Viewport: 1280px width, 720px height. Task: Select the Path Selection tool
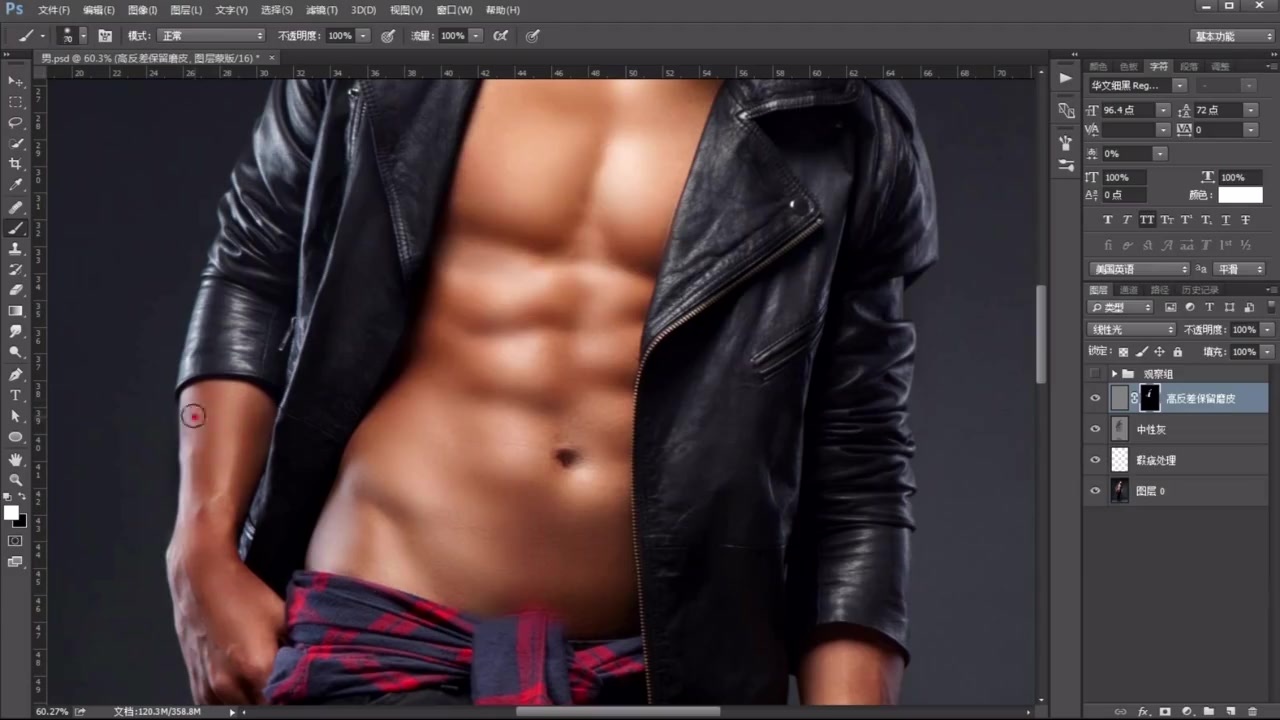[x=16, y=416]
